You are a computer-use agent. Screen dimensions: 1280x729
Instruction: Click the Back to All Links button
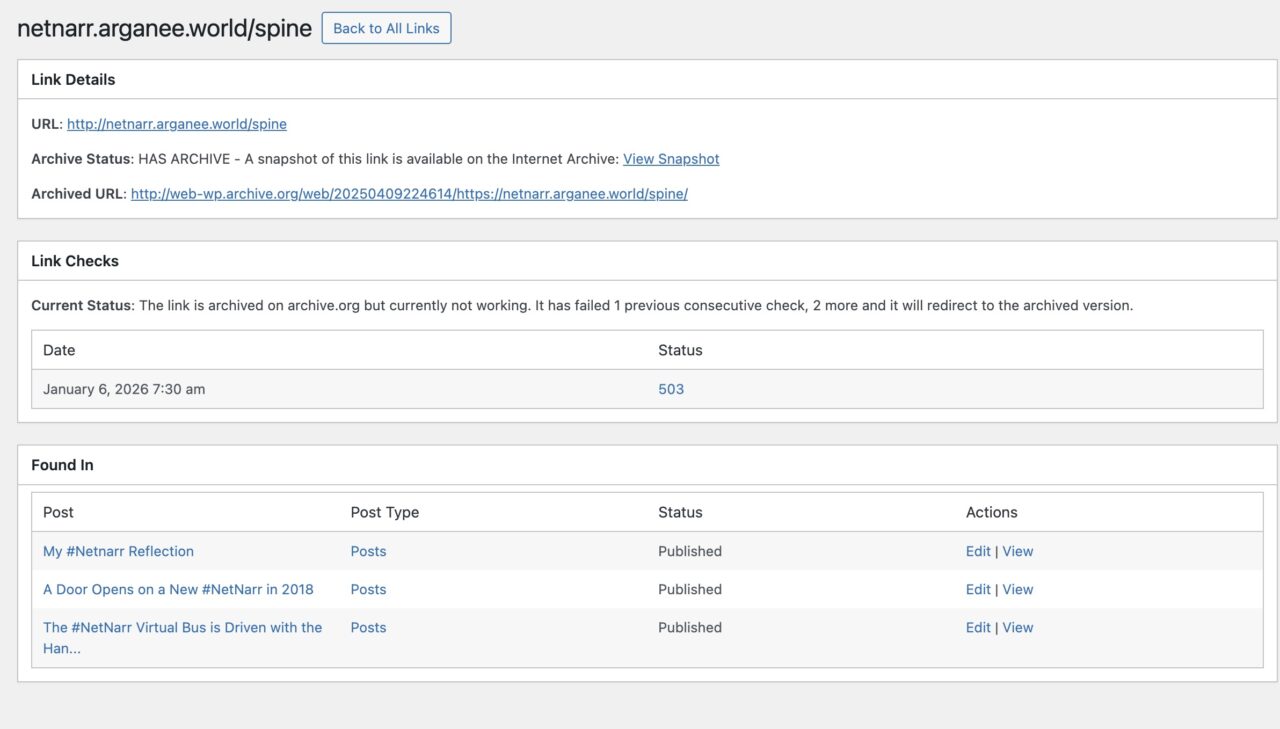[386, 28]
